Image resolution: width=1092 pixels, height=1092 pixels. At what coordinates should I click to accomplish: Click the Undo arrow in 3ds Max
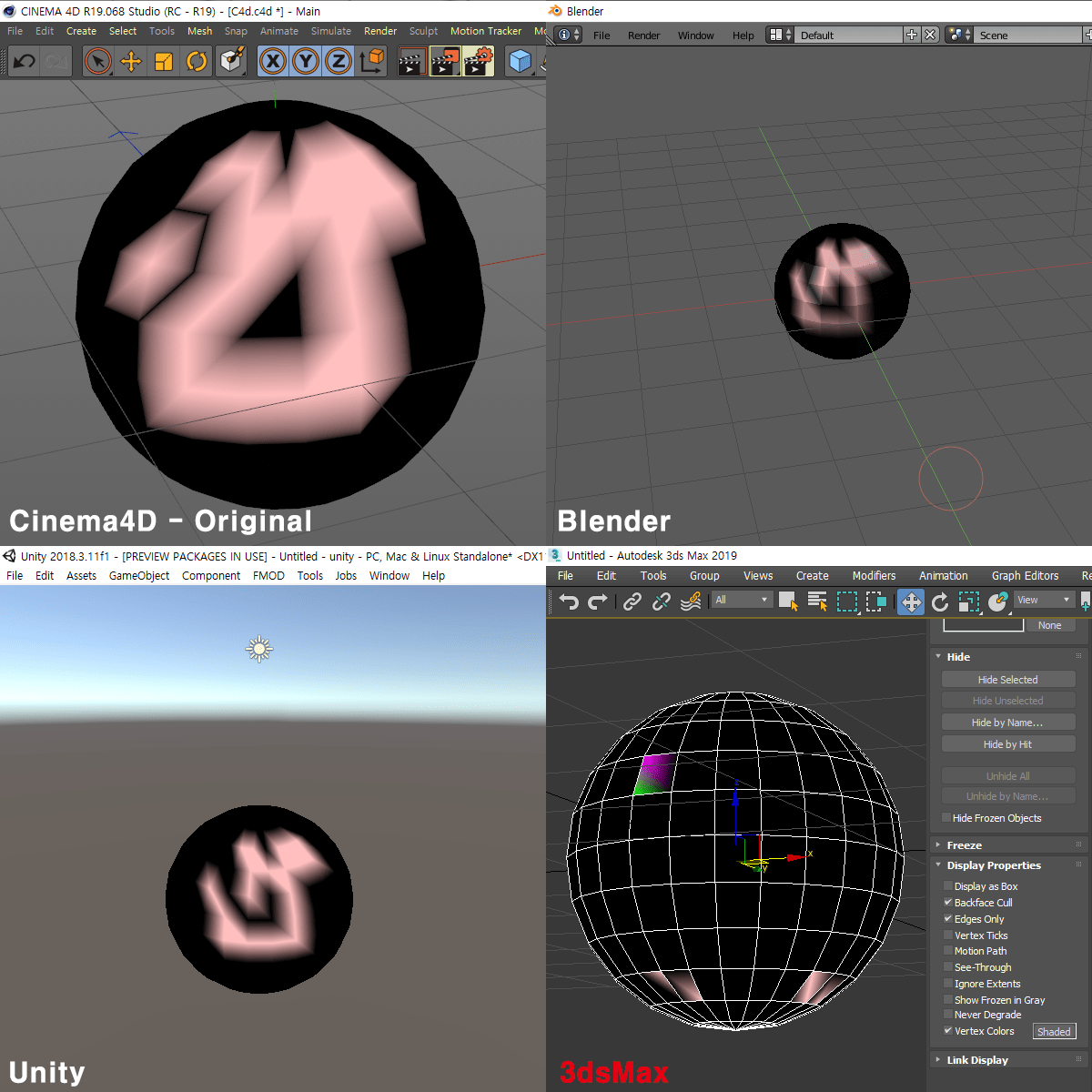tap(569, 601)
